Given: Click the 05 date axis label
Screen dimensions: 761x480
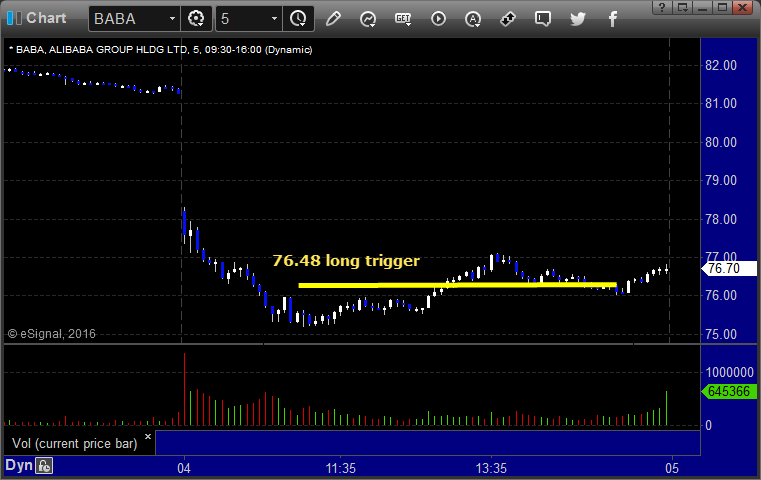Looking at the screenshot, I should 672,468.
